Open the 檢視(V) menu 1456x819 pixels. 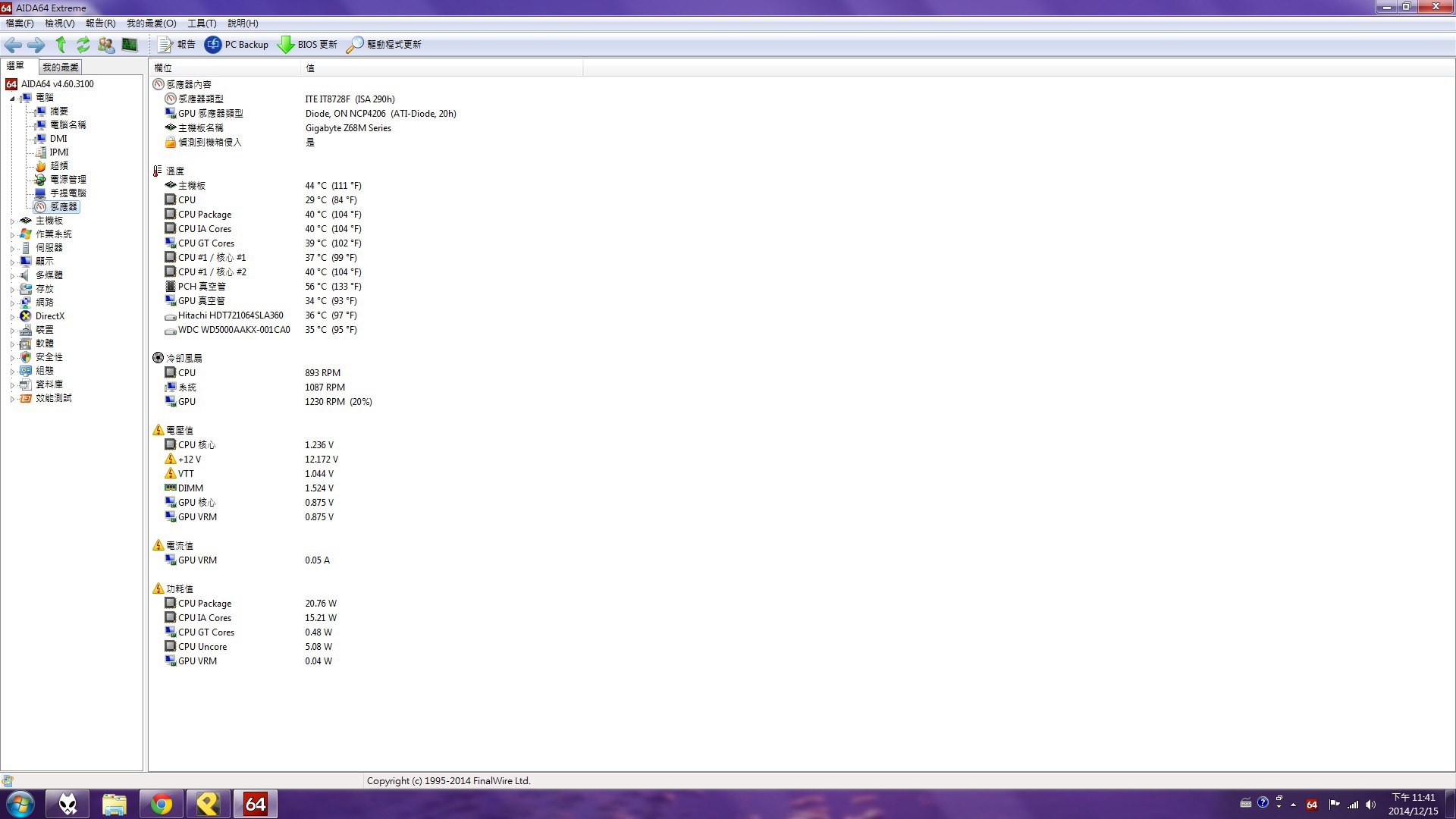60,24
